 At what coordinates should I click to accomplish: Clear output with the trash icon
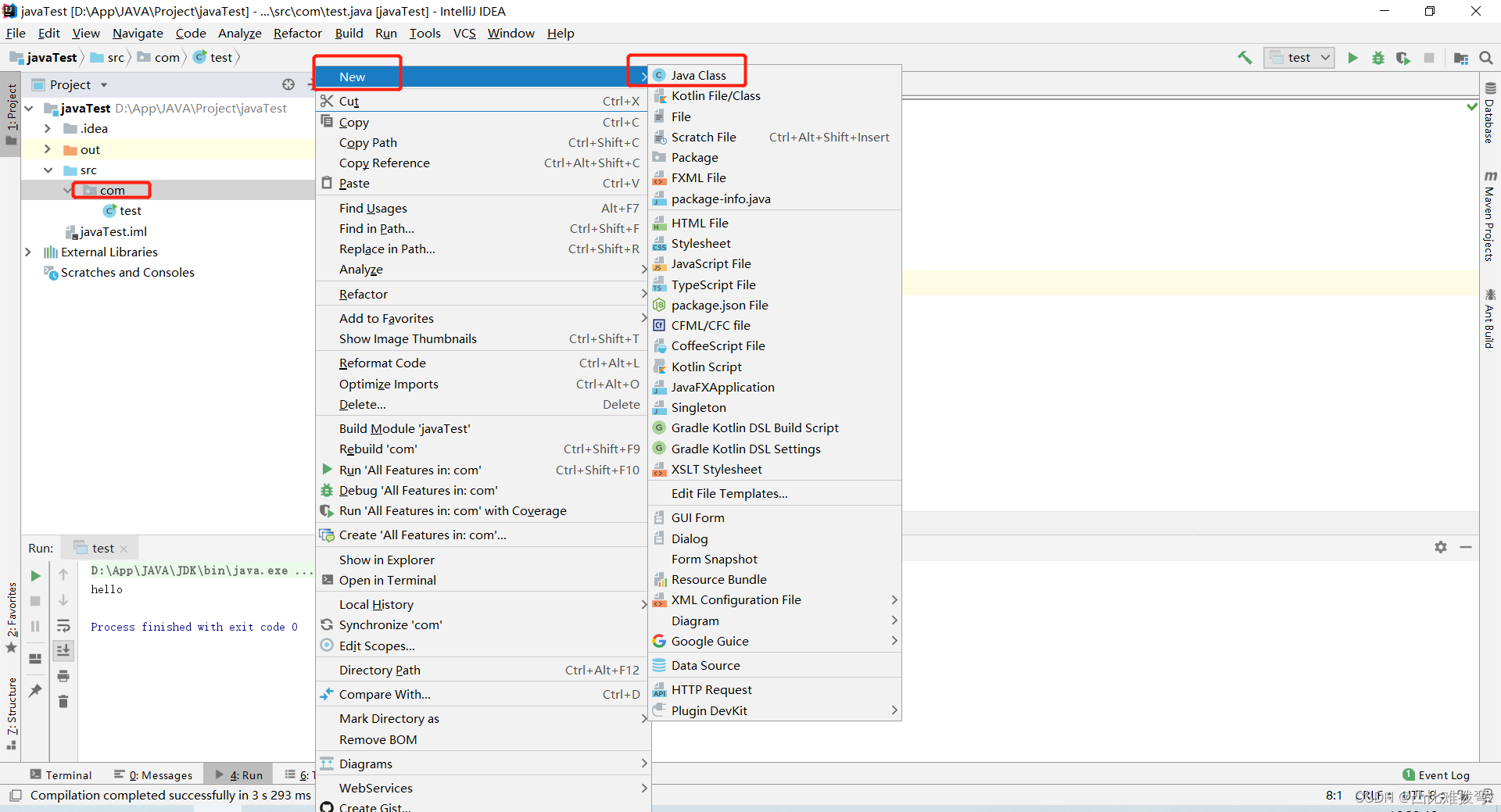(x=63, y=701)
